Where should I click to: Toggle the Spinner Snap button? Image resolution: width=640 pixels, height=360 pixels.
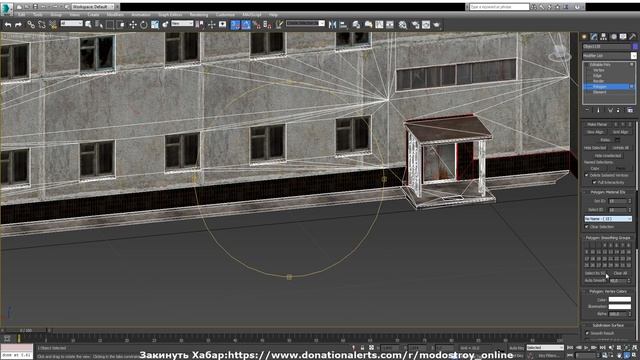267,25
